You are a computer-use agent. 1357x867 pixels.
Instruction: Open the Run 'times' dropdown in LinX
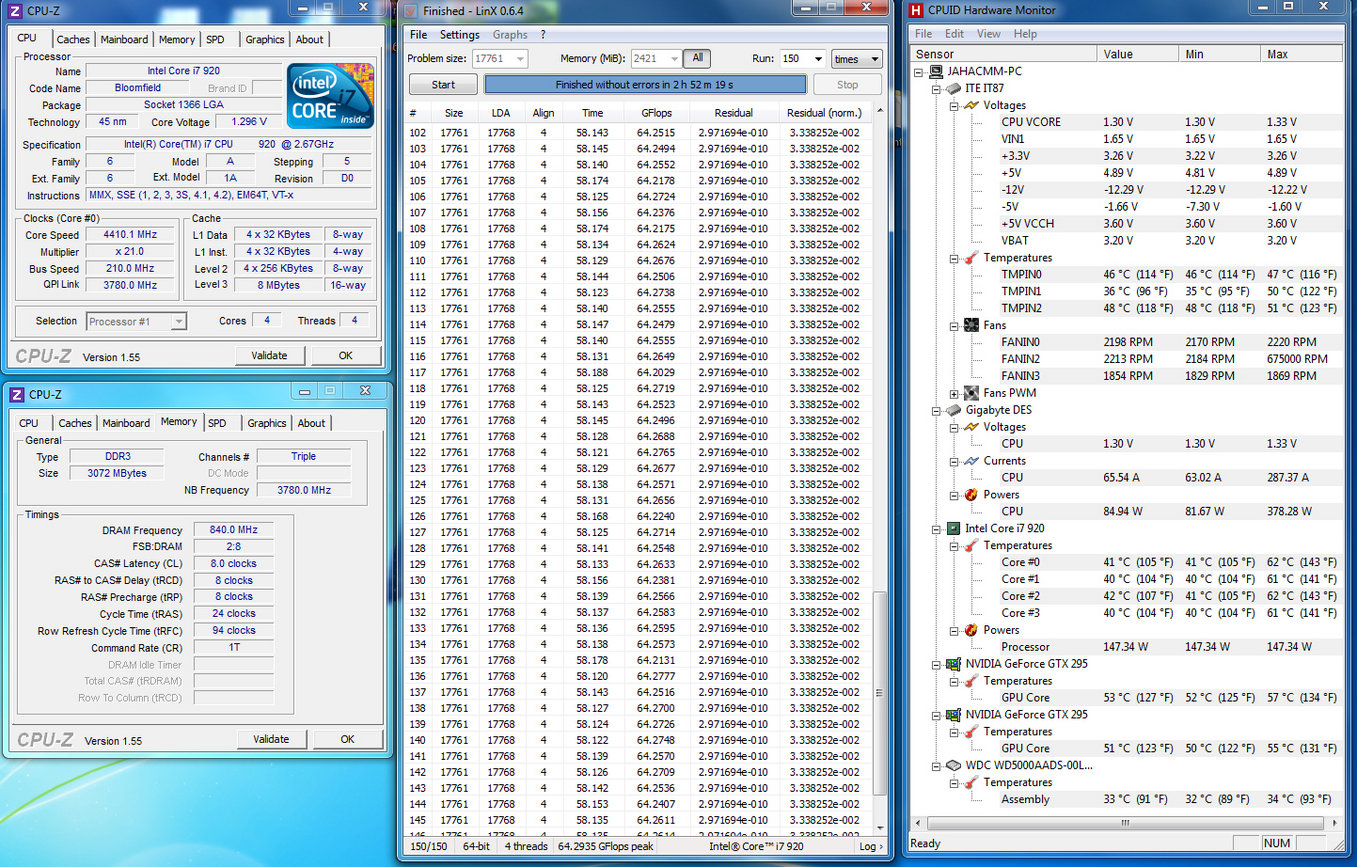click(x=857, y=59)
